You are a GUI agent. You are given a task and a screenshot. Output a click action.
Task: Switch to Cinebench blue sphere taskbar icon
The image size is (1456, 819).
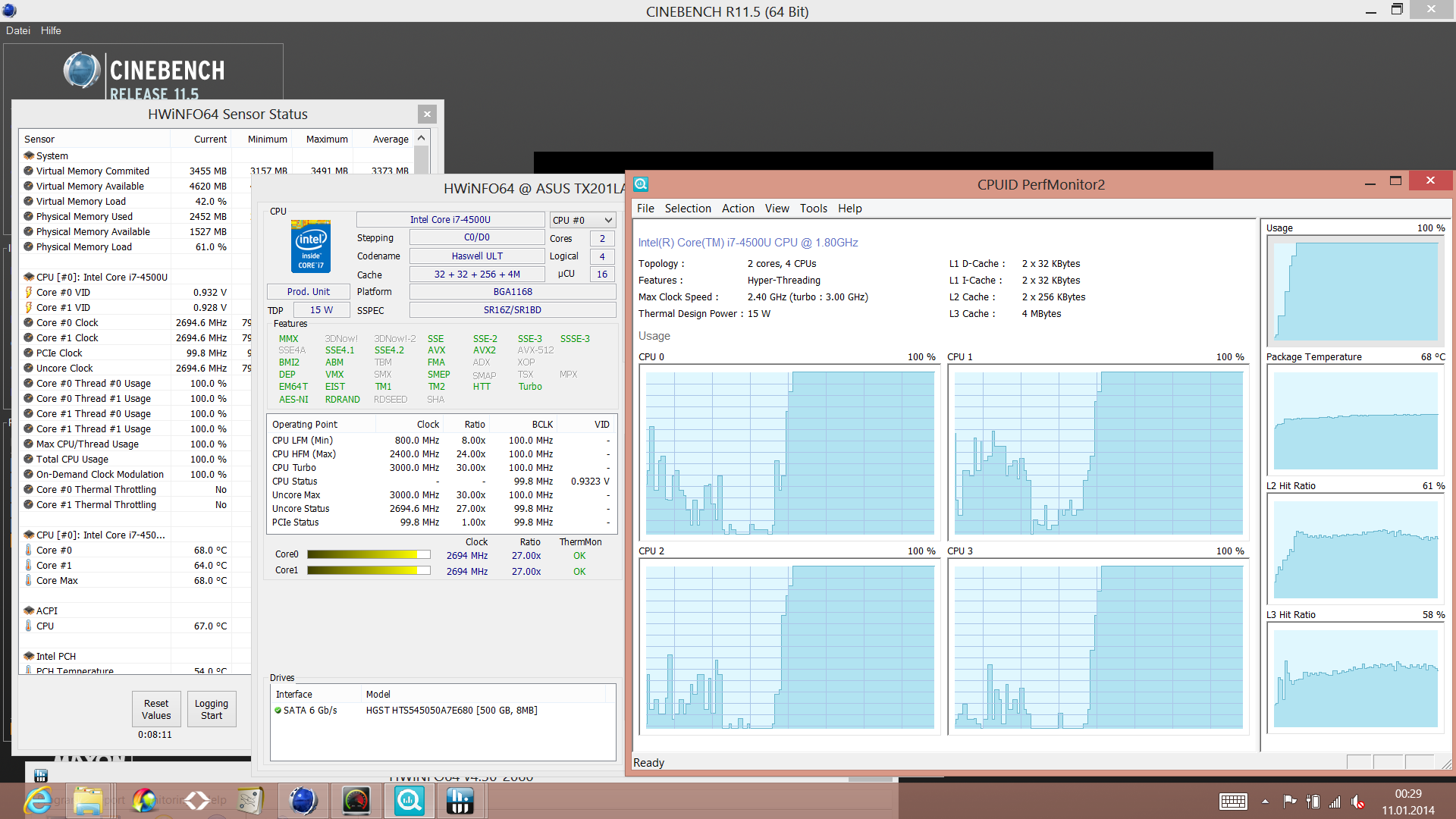click(x=303, y=801)
